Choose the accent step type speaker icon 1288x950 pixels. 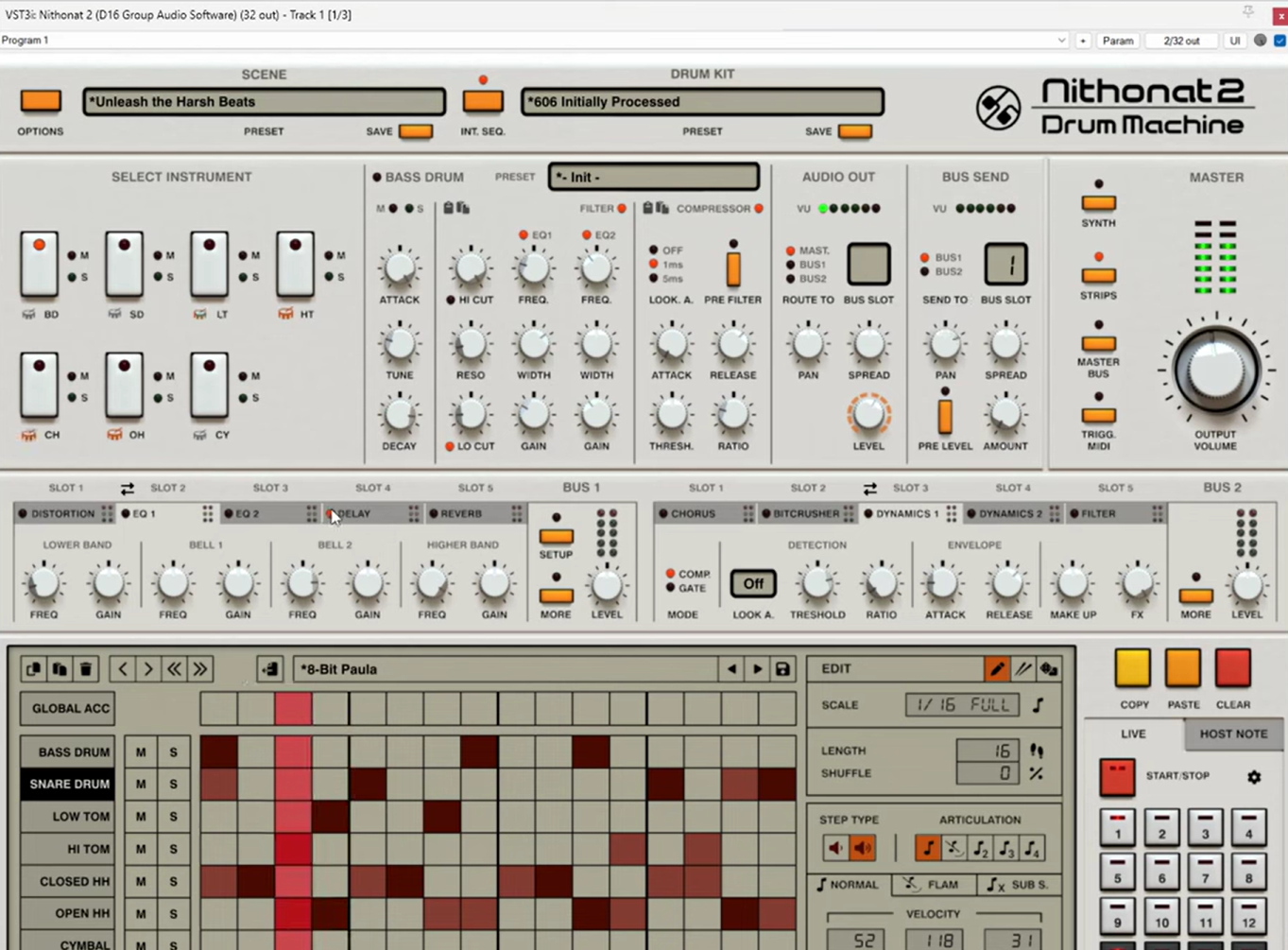863,848
